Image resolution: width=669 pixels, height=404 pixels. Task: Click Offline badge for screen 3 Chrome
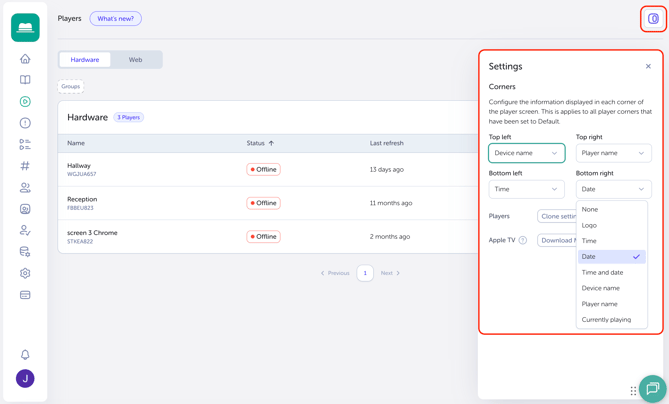263,236
